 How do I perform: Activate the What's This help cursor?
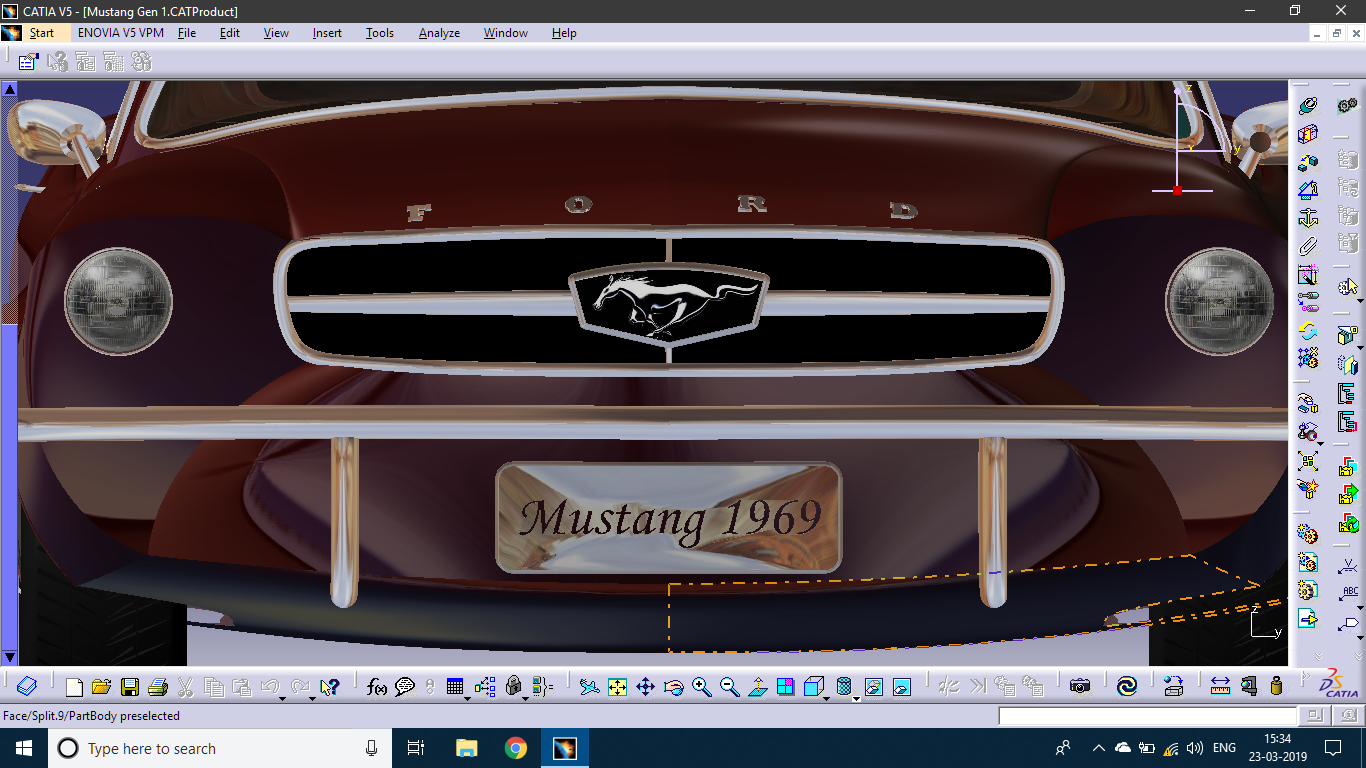pos(329,687)
